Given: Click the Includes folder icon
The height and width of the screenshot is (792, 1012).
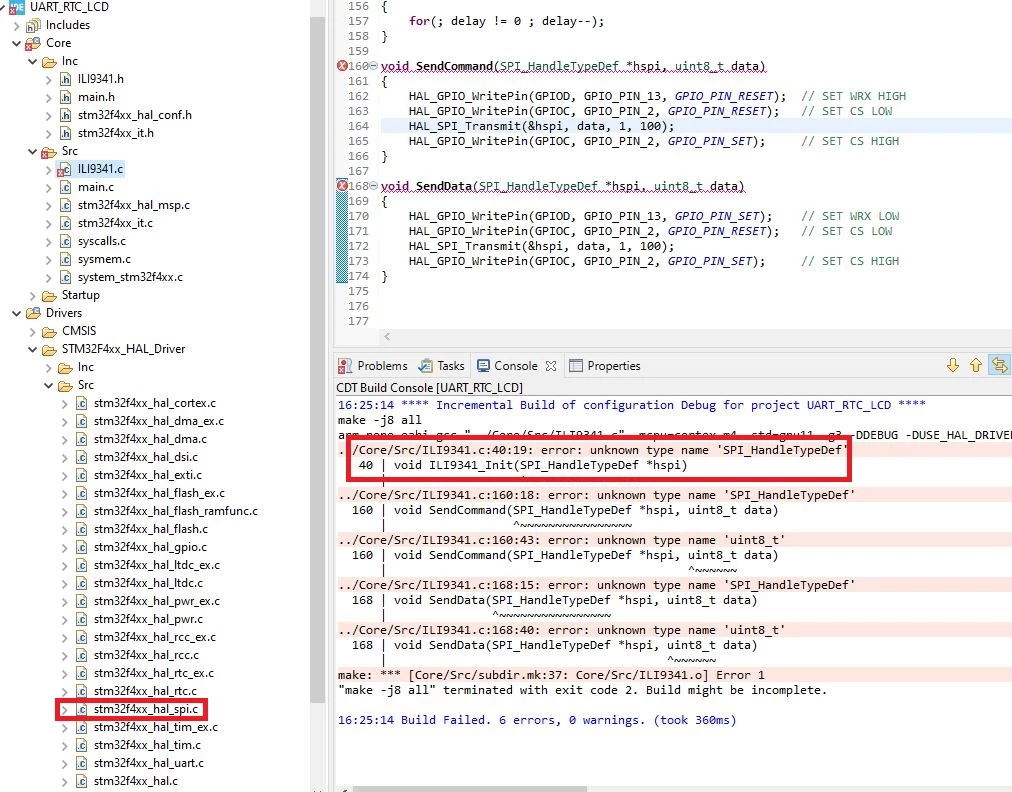Looking at the screenshot, I should 33,26.
